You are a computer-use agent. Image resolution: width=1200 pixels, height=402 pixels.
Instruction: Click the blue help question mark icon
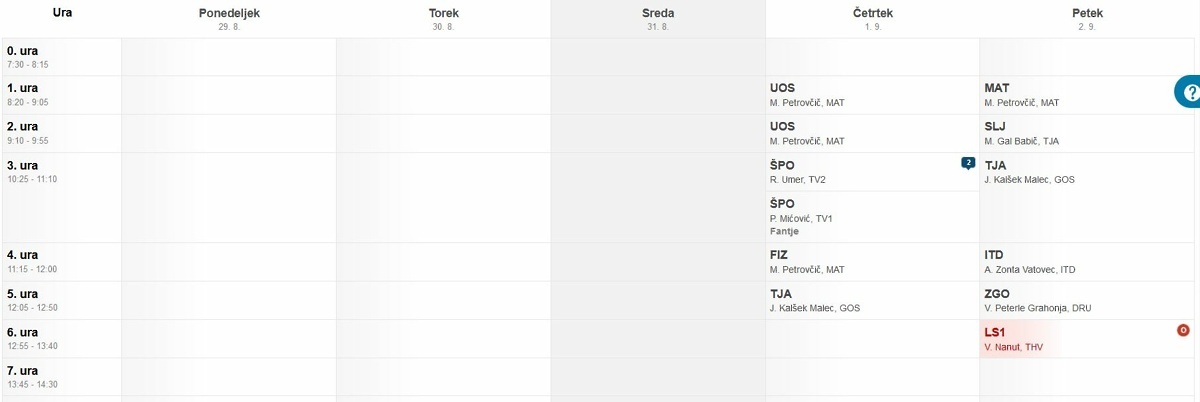(1190, 91)
